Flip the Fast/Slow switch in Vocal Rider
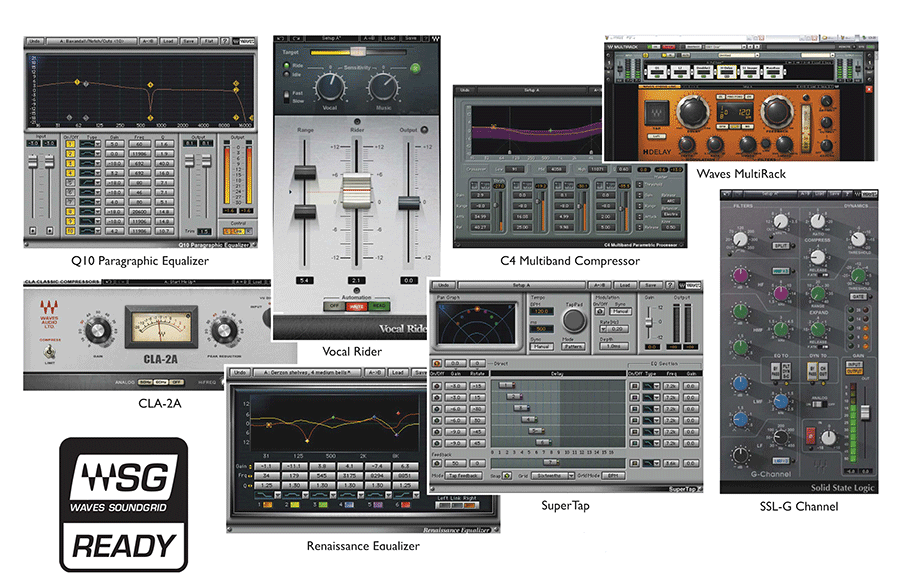The image size is (900, 582). point(286,96)
